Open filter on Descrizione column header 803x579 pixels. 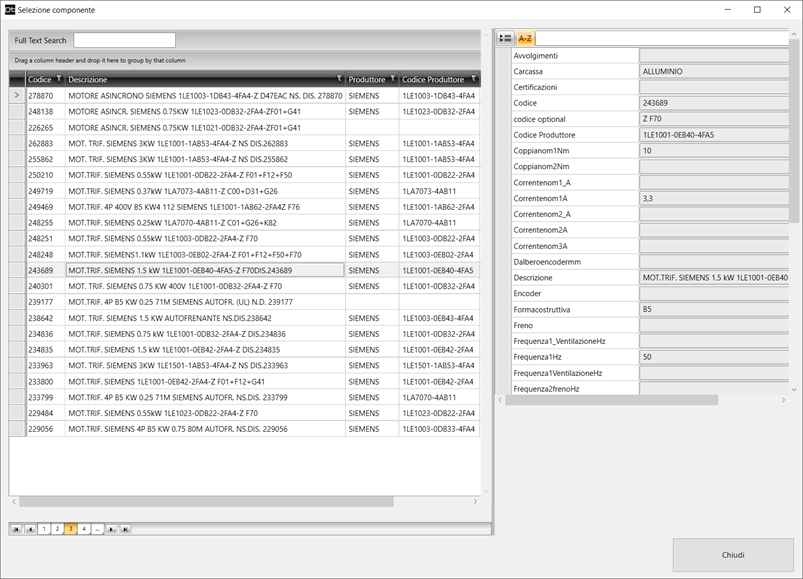point(339,78)
